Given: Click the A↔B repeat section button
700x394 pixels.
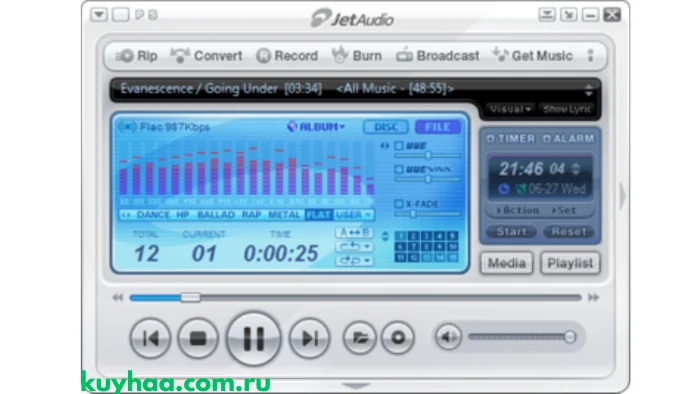Looking at the screenshot, I should (x=354, y=233).
